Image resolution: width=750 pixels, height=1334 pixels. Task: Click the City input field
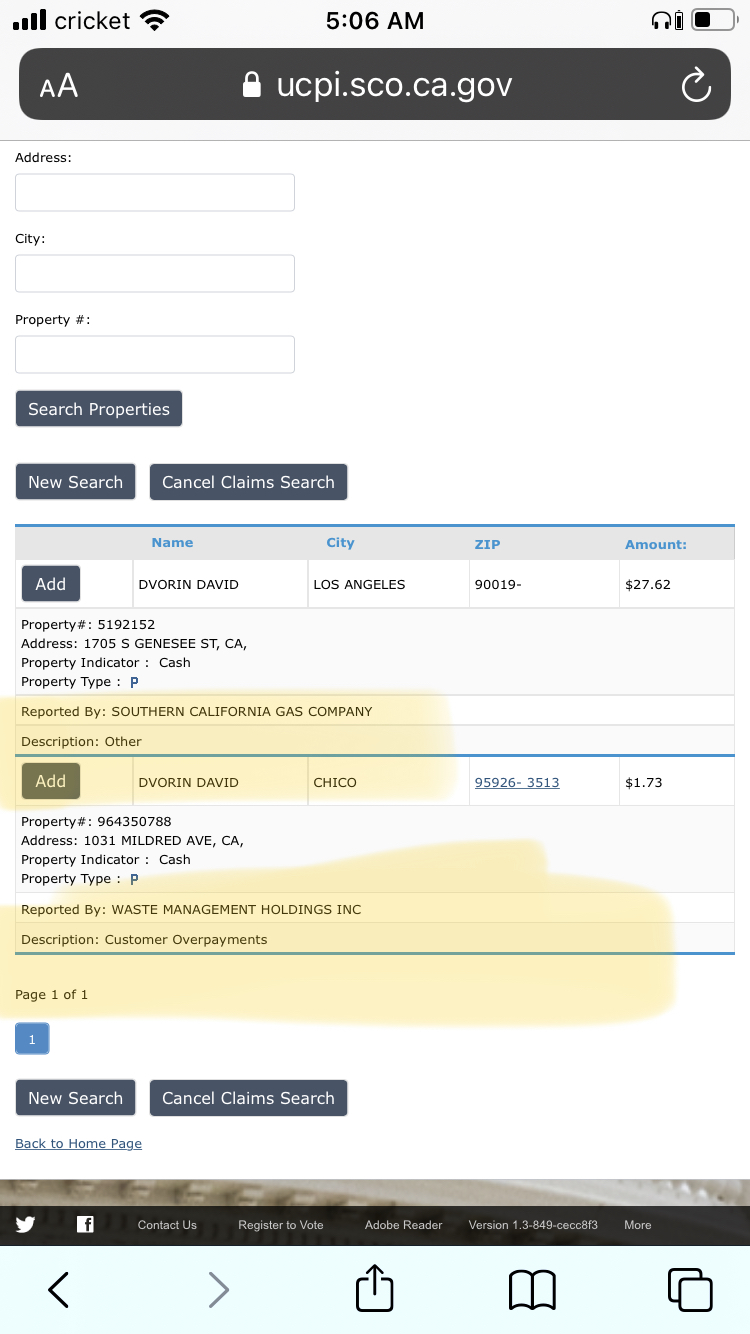coord(155,273)
